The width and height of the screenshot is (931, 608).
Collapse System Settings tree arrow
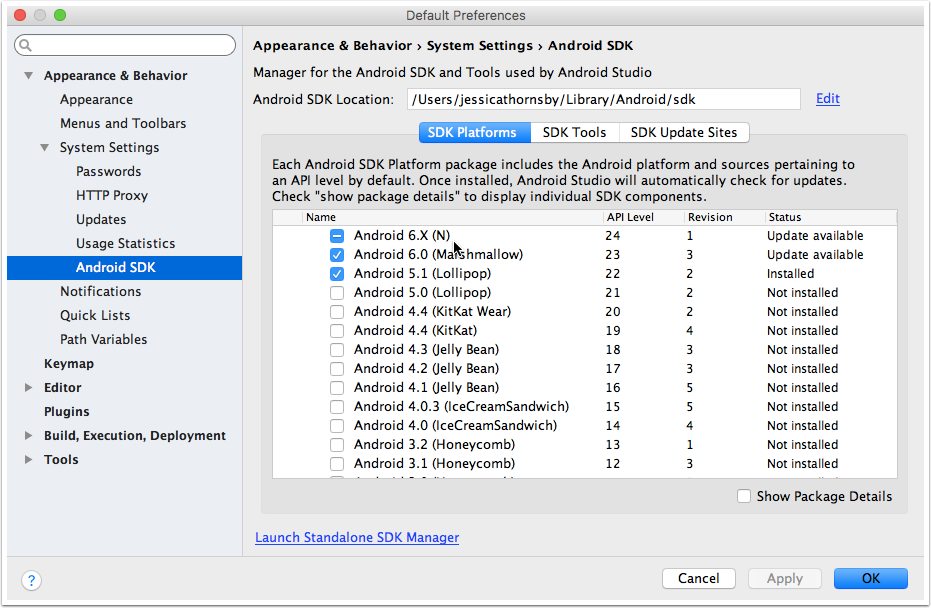tap(45, 147)
